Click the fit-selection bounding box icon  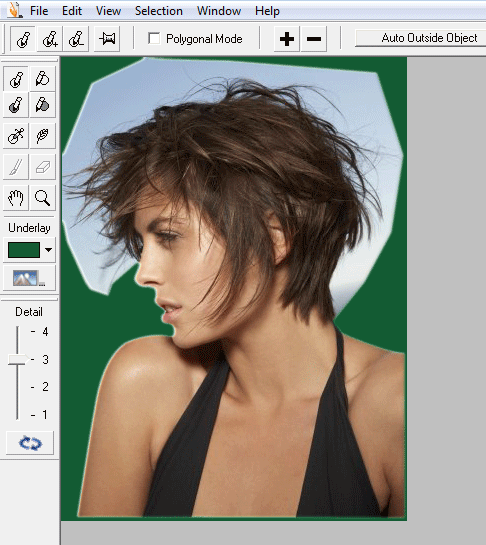click(x=107, y=39)
